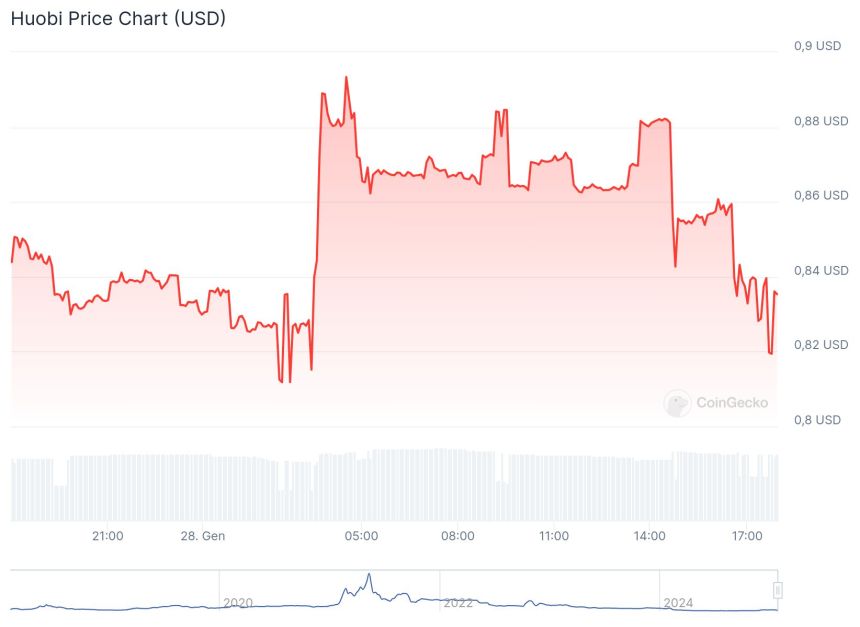Click the CoinGecko gecko logo icon
Screen dimensions: 860x627
677,403
